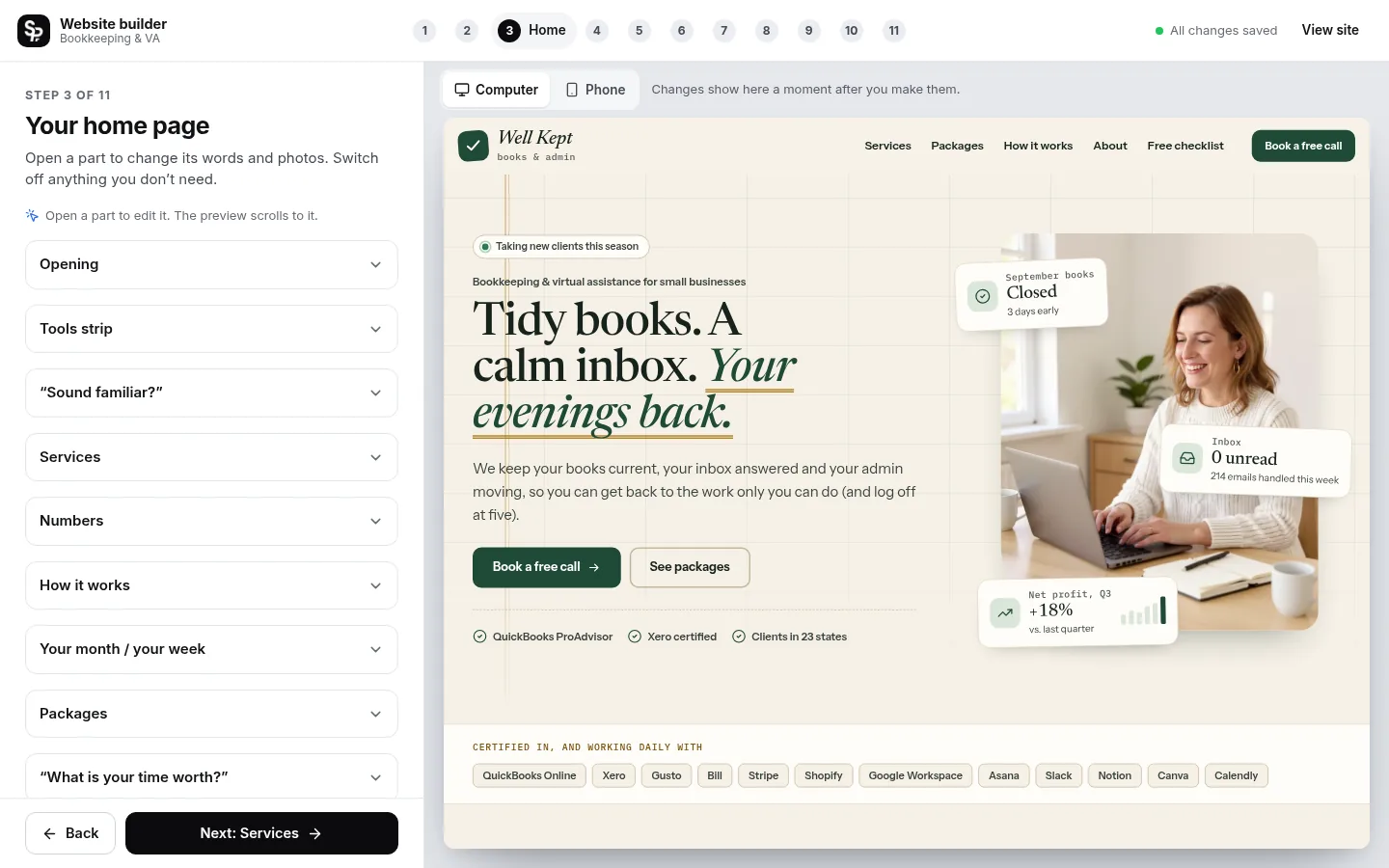Click the QuickBooks ProAdvisor check icon

pos(479,637)
